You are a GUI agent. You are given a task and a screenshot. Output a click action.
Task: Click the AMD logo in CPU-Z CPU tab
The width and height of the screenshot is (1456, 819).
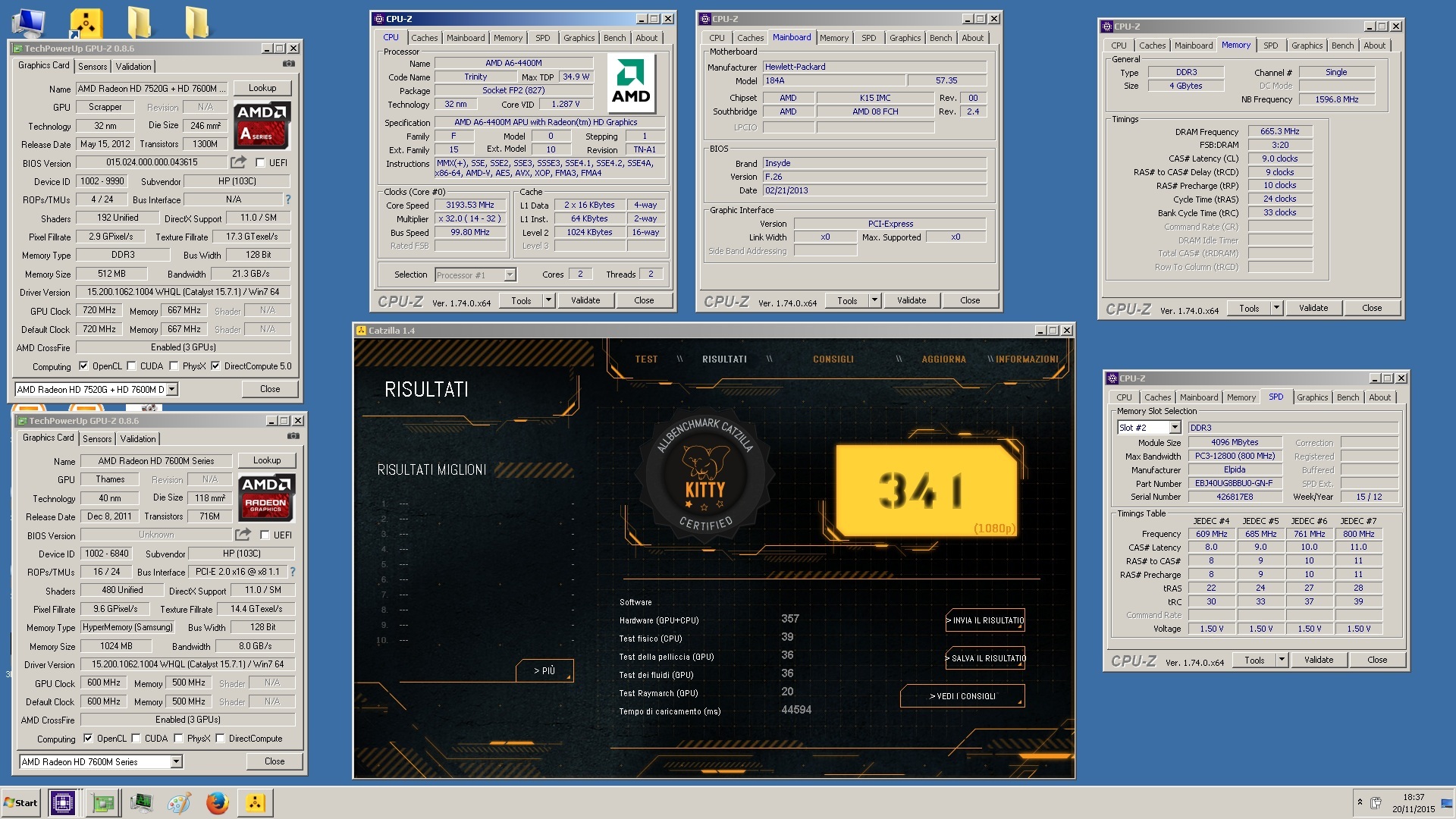[x=631, y=84]
